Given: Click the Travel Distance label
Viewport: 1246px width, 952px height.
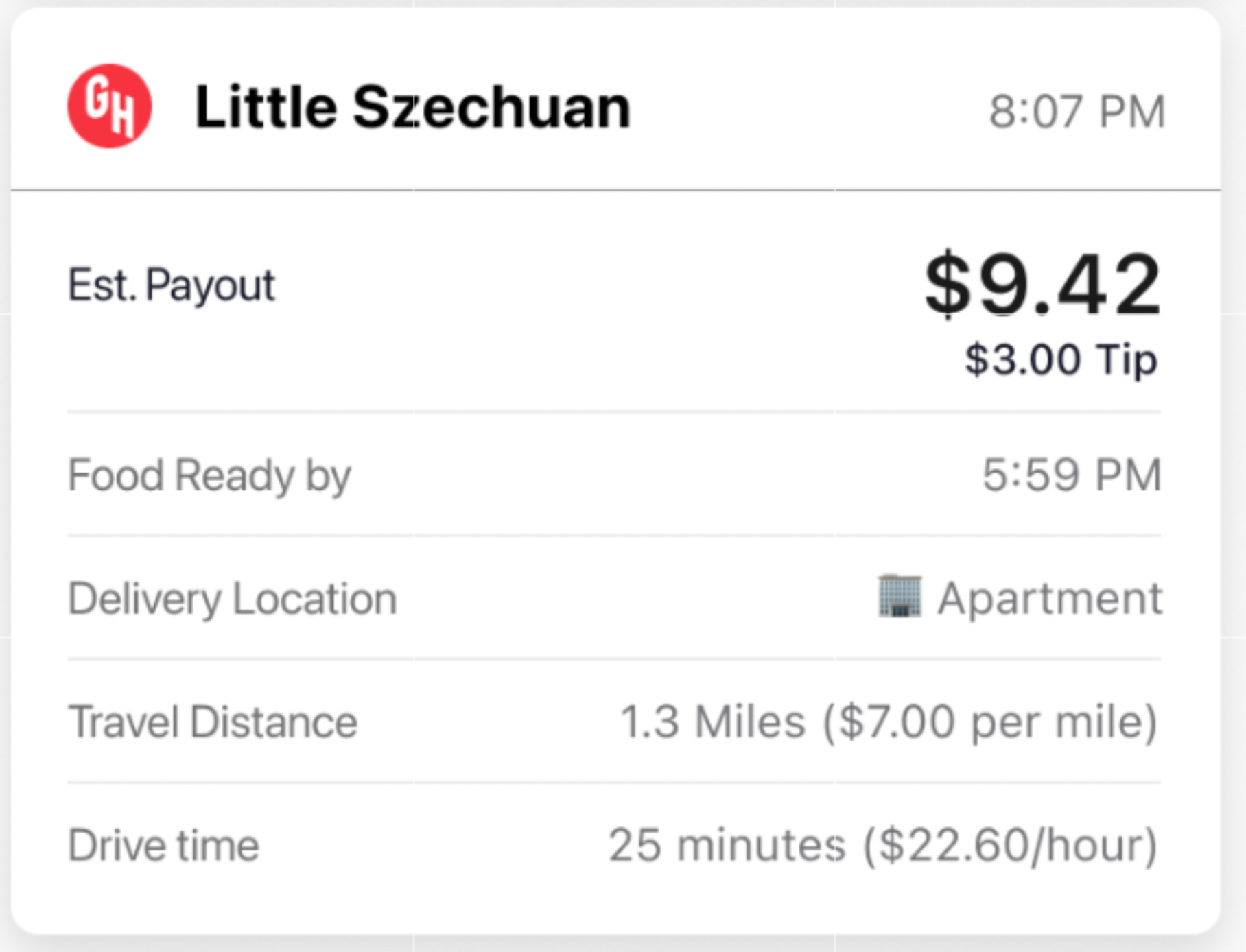Looking at the screenshot, I should 213,722.
